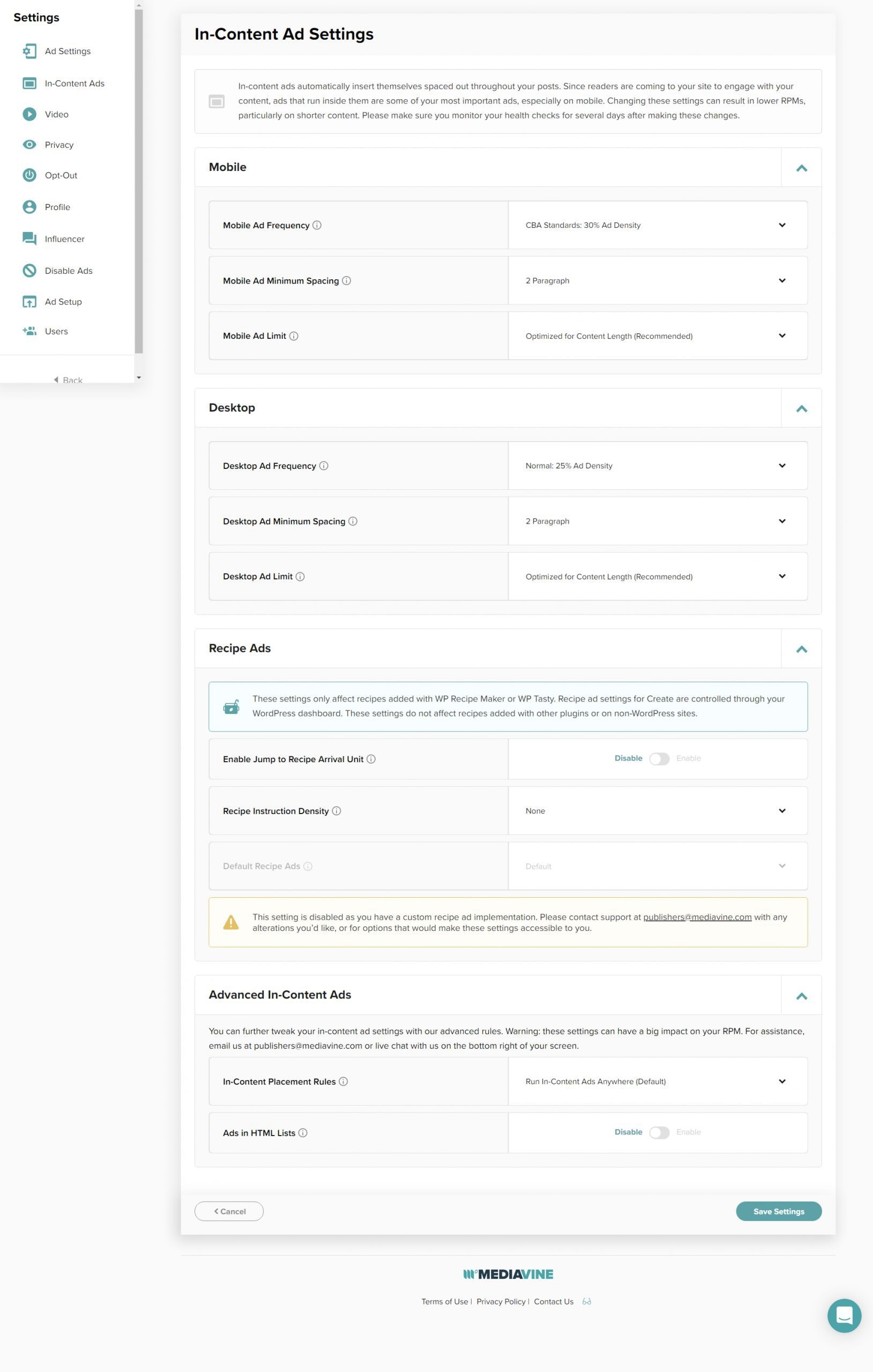
Task: Open the live chat bubble icon
Action: [844, 1316]
